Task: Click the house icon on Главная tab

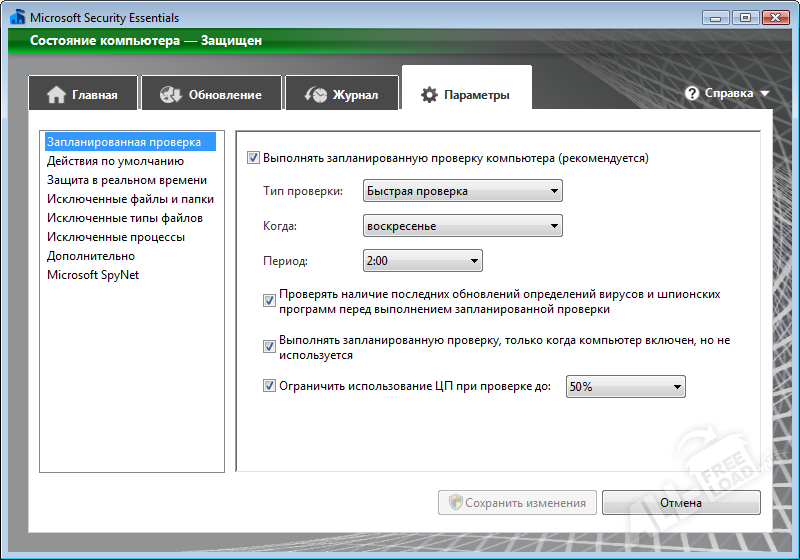Action: point(56,95)
